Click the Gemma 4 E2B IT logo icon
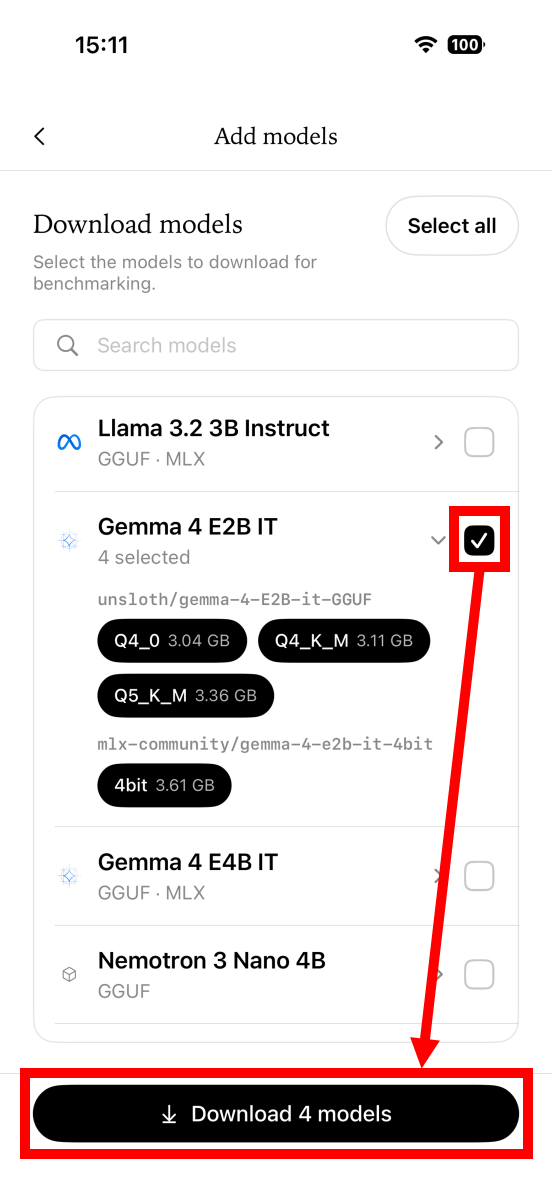 click(69, 541)
